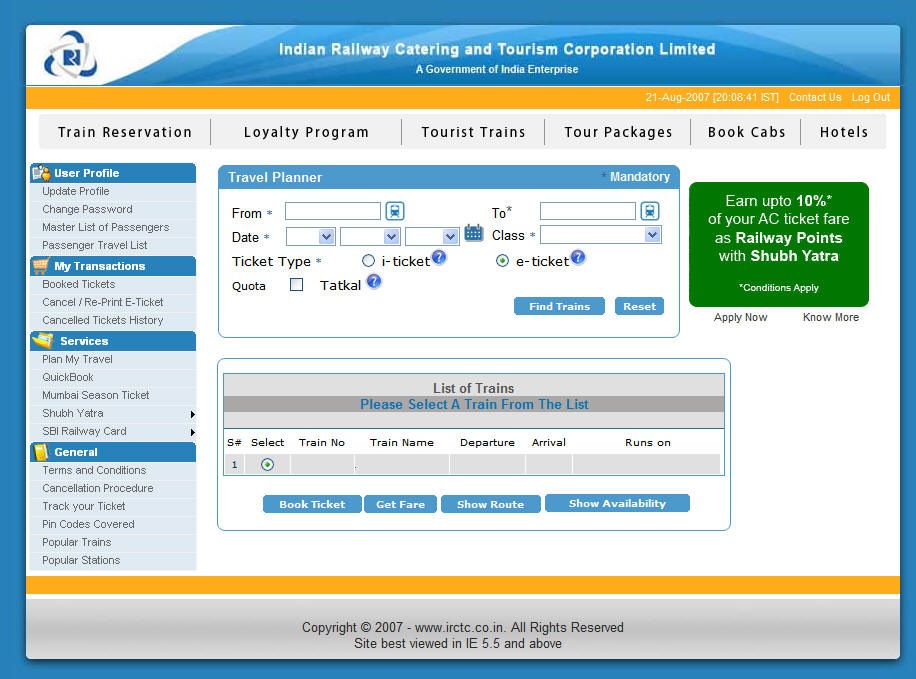The height and width of the screenshot is (679, 916).
Task: Select the i-ticket radio button
Action: (x=368, y=261)
